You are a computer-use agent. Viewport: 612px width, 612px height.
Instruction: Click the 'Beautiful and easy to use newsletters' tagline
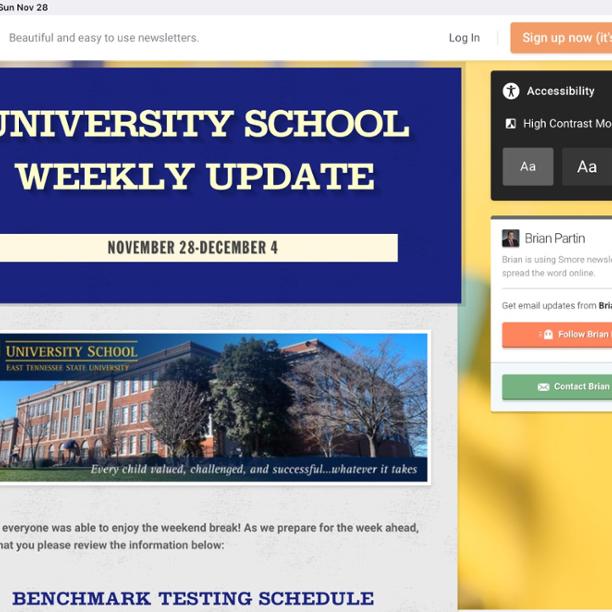(x=104, y=38)
